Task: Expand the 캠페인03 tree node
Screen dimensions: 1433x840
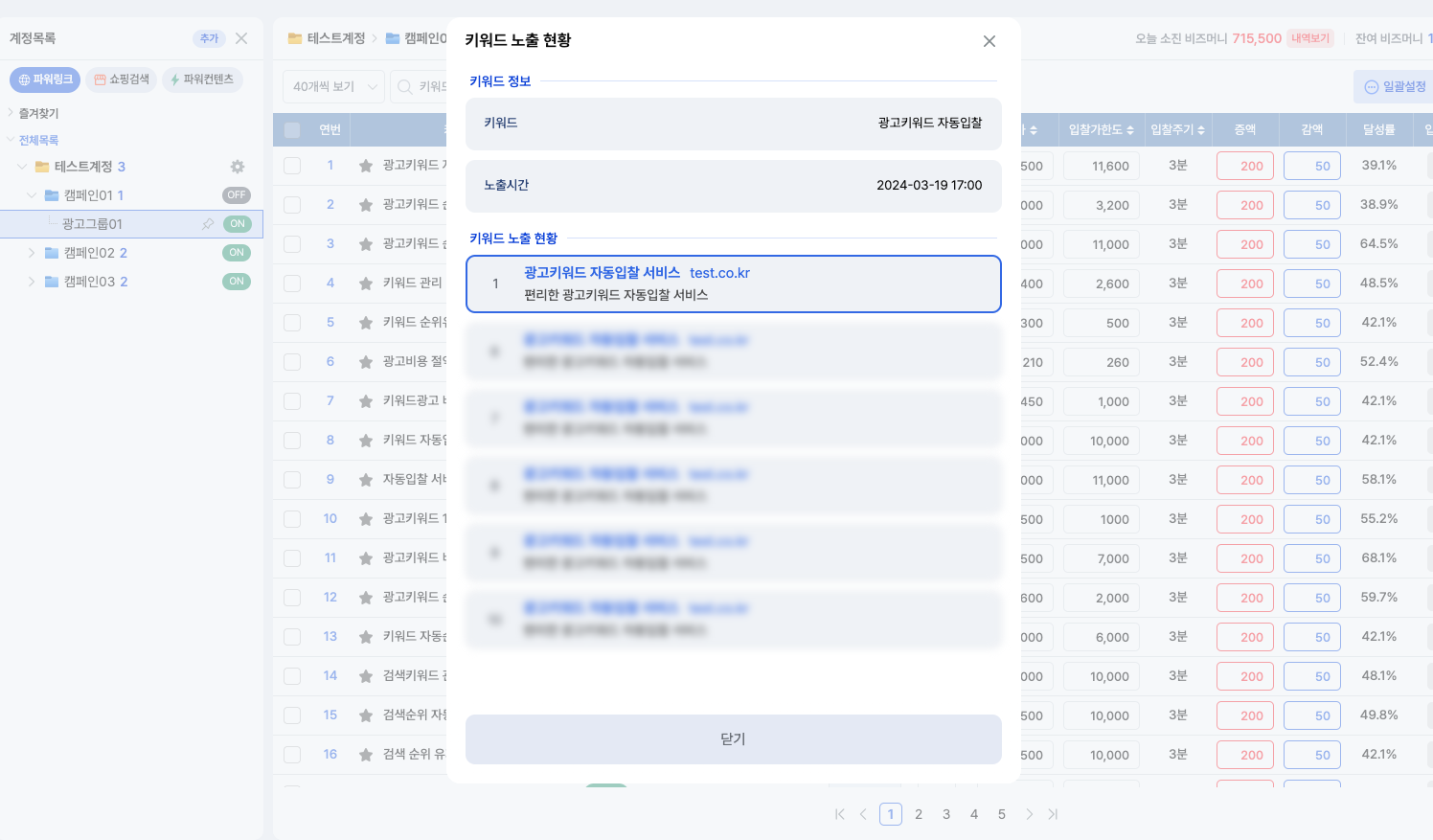Action: click(32, 282)
